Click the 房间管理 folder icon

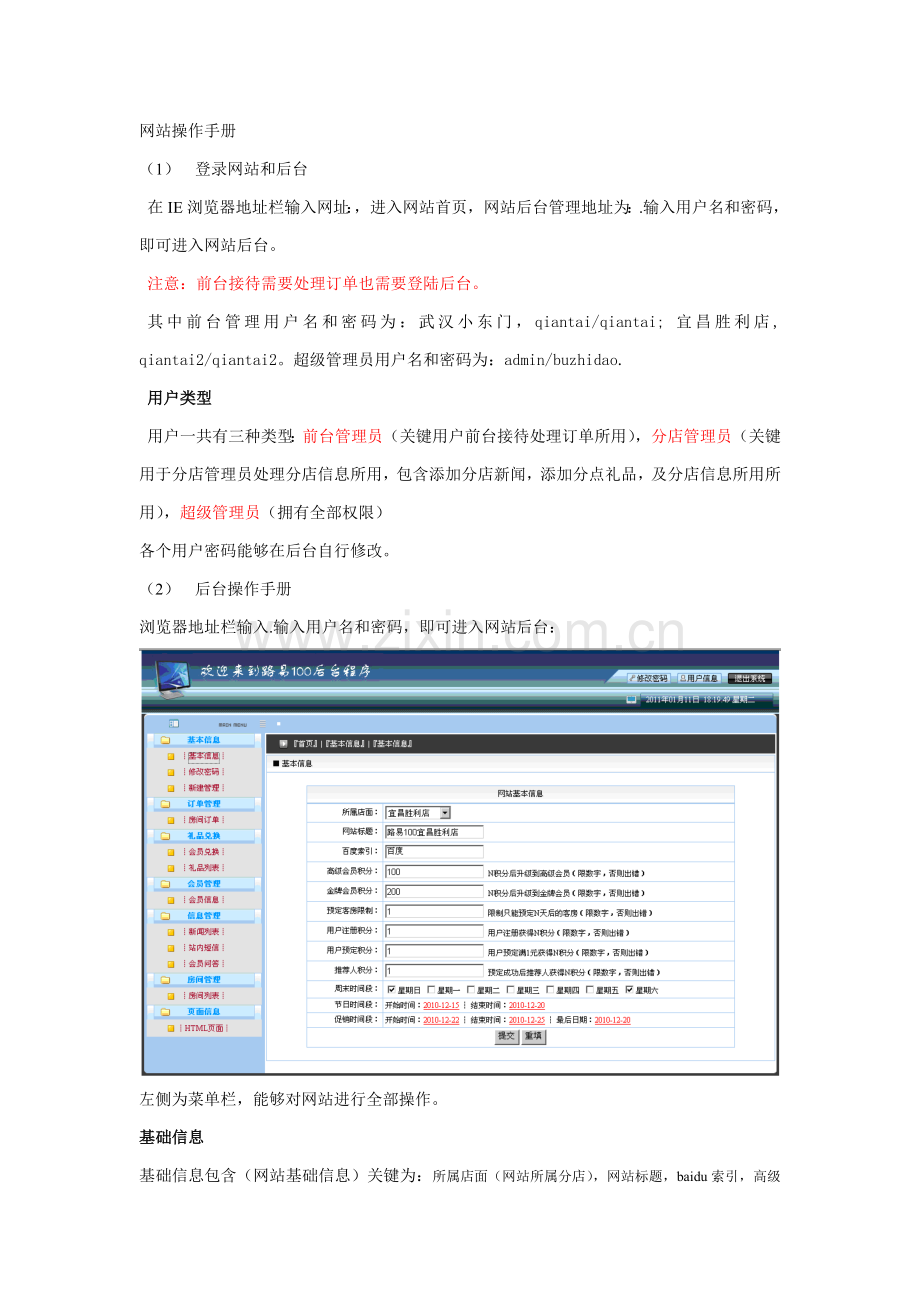pyautogui.click(x=164, y=979)
